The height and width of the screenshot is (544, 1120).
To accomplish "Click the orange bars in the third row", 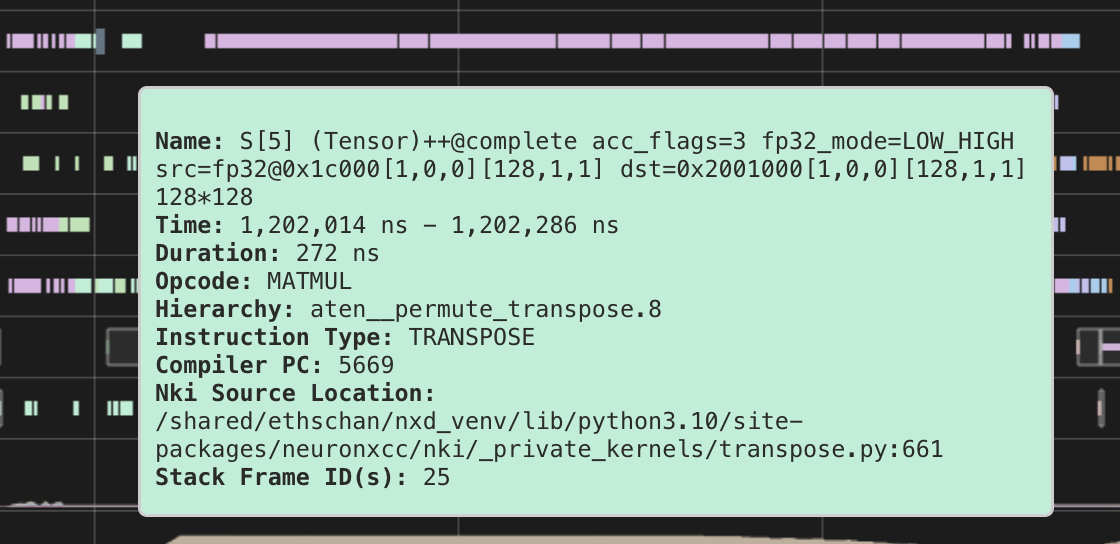I will tap(1098, 163).
